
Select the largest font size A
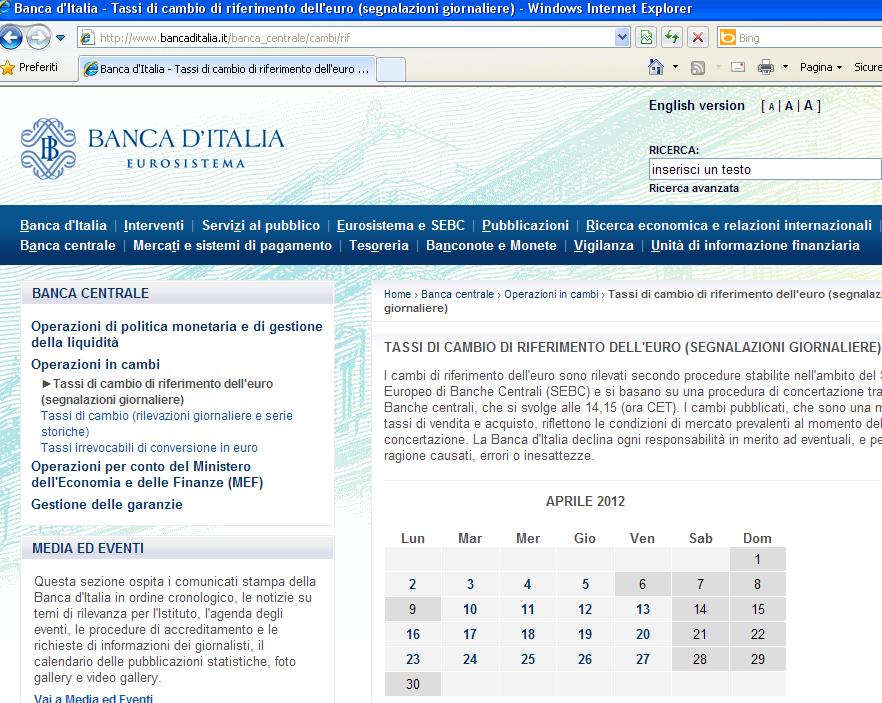(x=808, y=105)
